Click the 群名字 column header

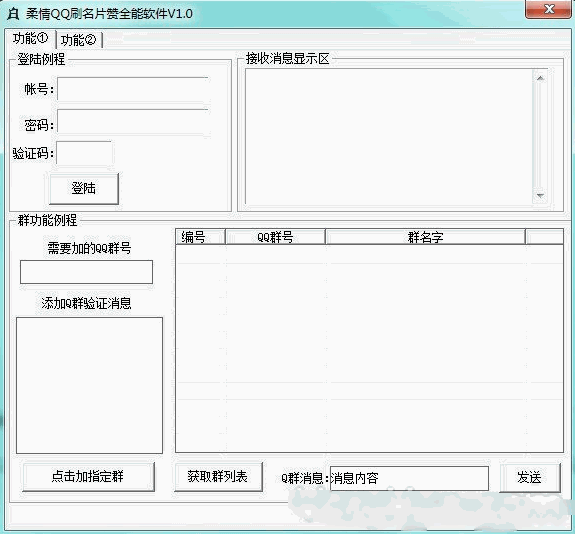tap(425, 237)
